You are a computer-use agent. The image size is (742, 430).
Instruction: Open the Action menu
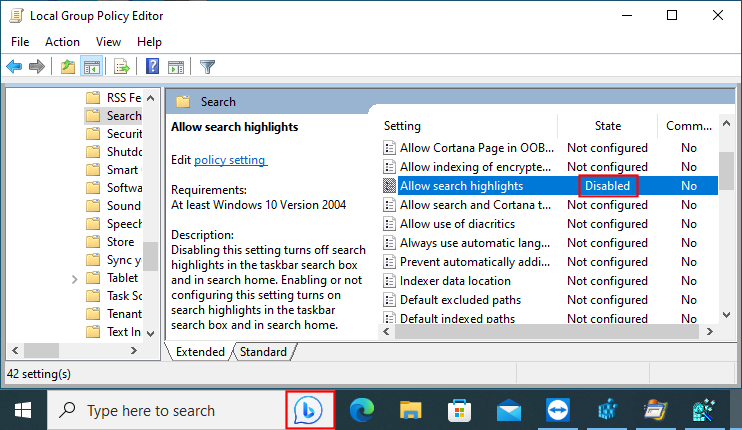click(62, 42)
